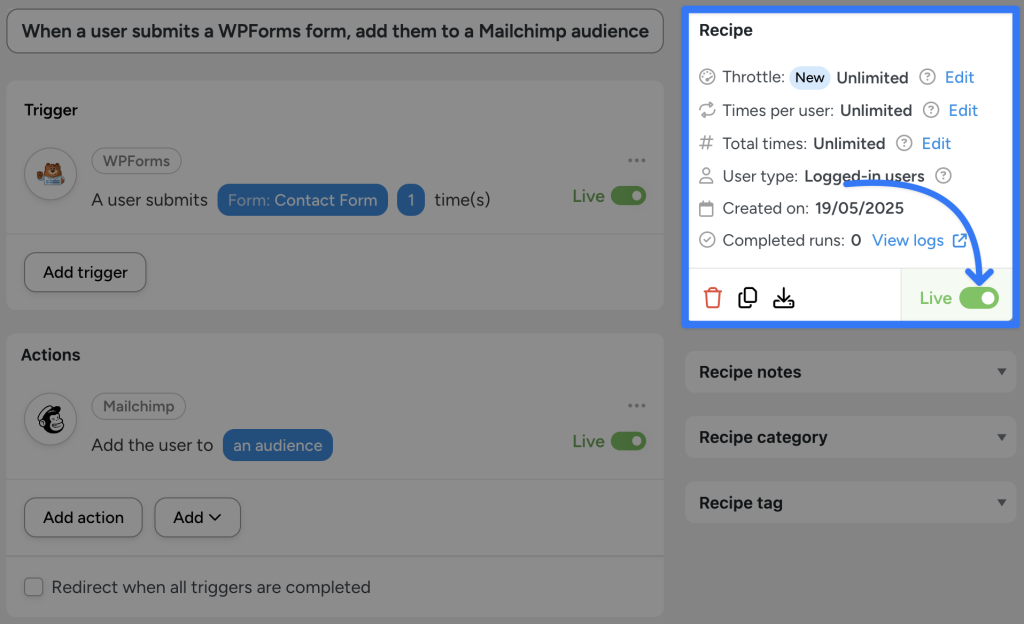Click the trash icon to delete the recipe
The width and height of the screenshot is (1024, 624).
pyautogui.click(x=714, y=297)
